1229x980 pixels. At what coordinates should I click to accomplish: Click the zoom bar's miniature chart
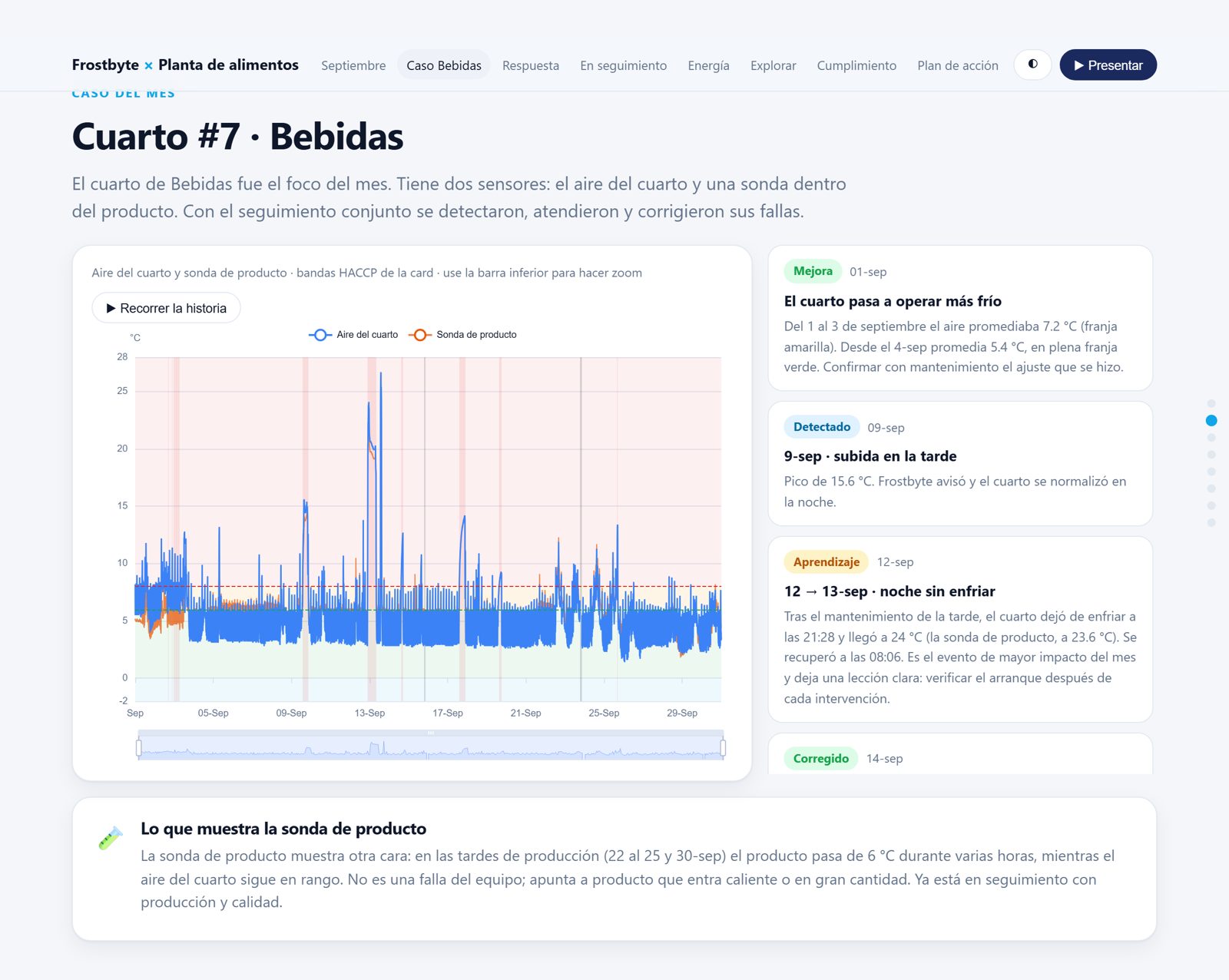click(x=431, y=748)
